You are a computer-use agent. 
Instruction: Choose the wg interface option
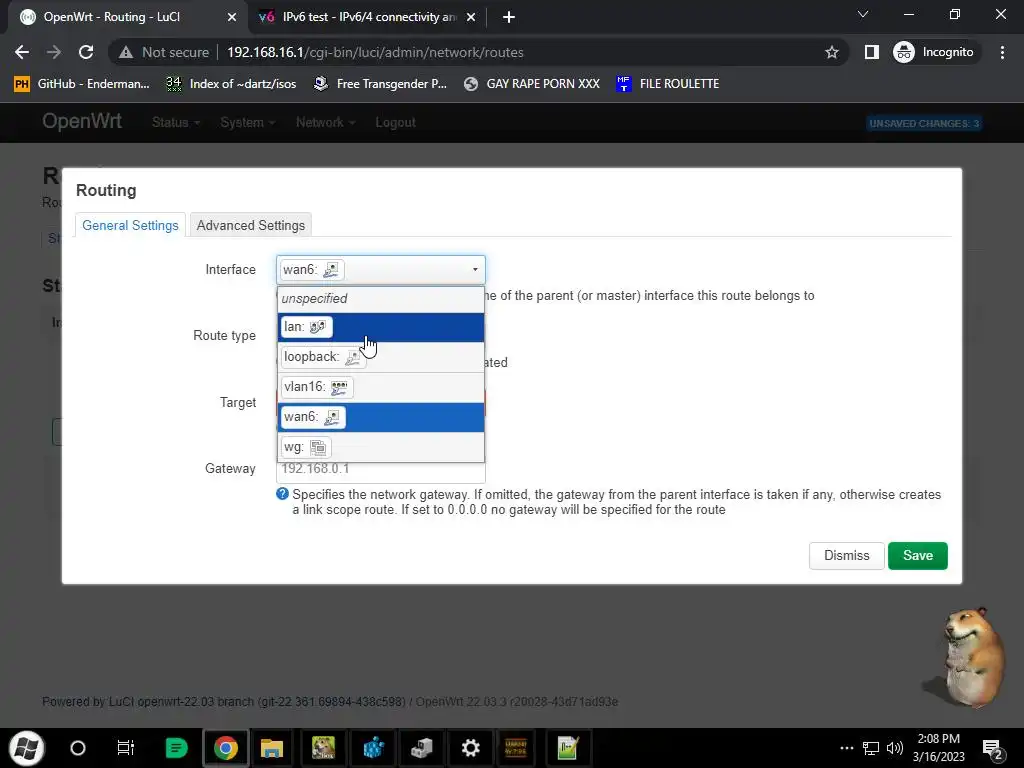[x=381, y=447]
